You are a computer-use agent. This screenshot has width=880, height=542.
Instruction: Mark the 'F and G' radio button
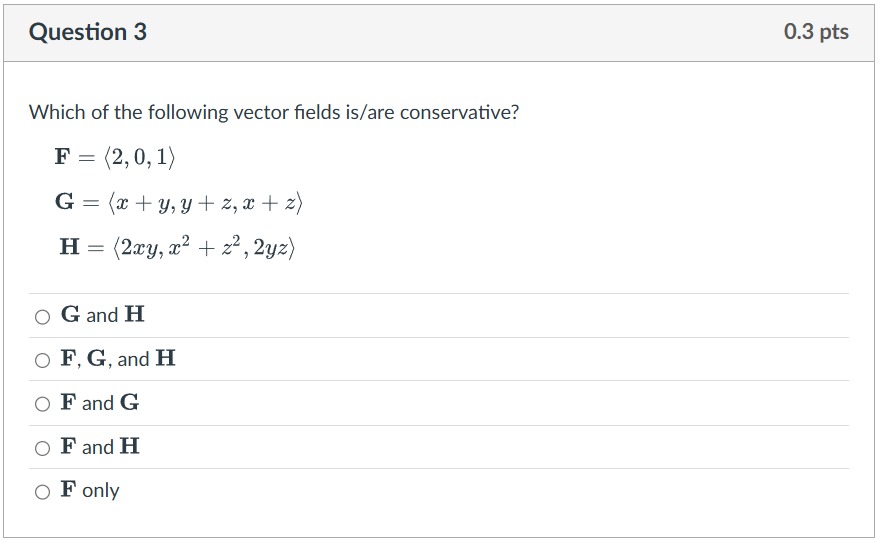pyautogui.click(x=42, y=404)
